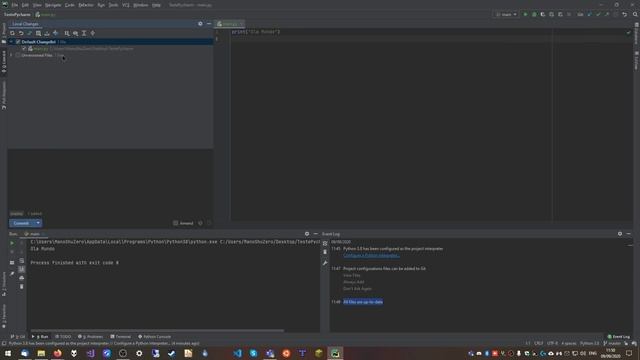Open the Window menu

click(140, 5)
